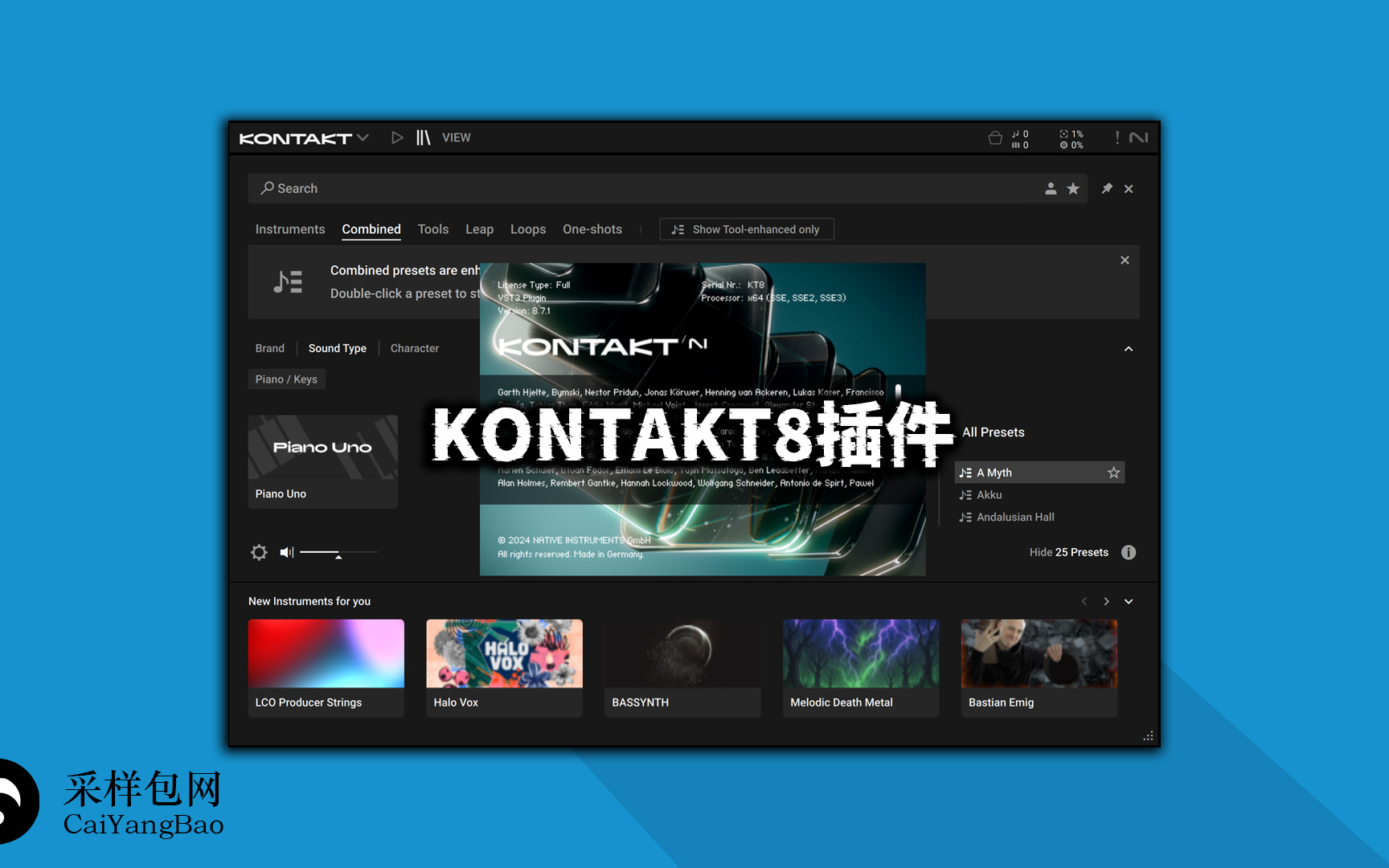1389x868 pixels.
Task: Open the library browser icon
Action: [x=423, y=137]
